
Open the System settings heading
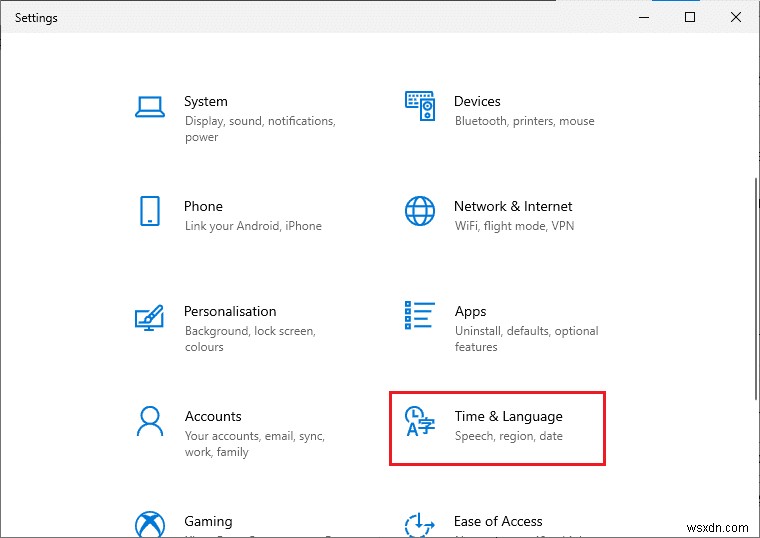point(206,101)
